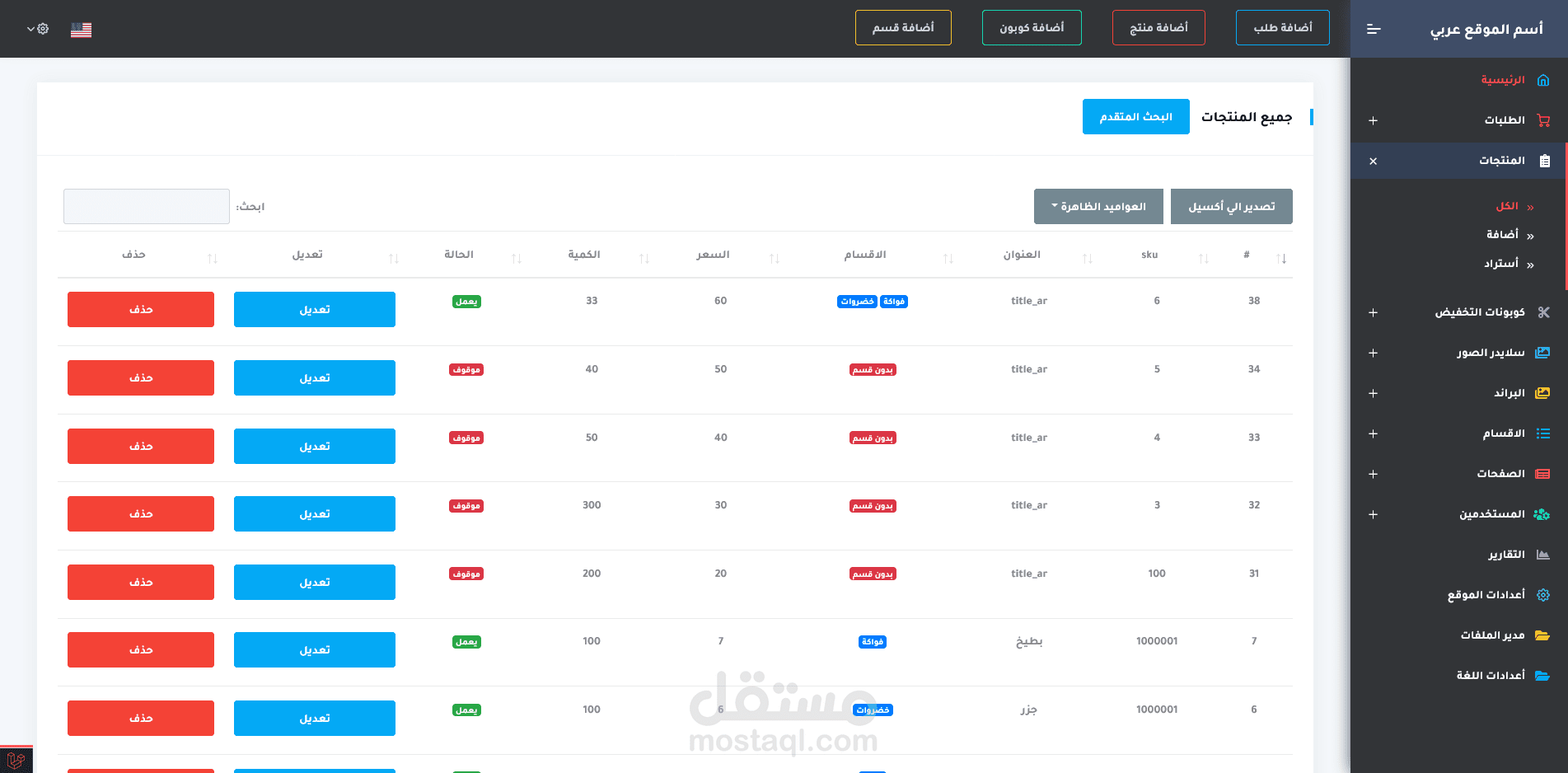The height and width of the screenshot is (773, 1568).
Task: Focus the ابحث search input field
Action: [x=147, y=206]
